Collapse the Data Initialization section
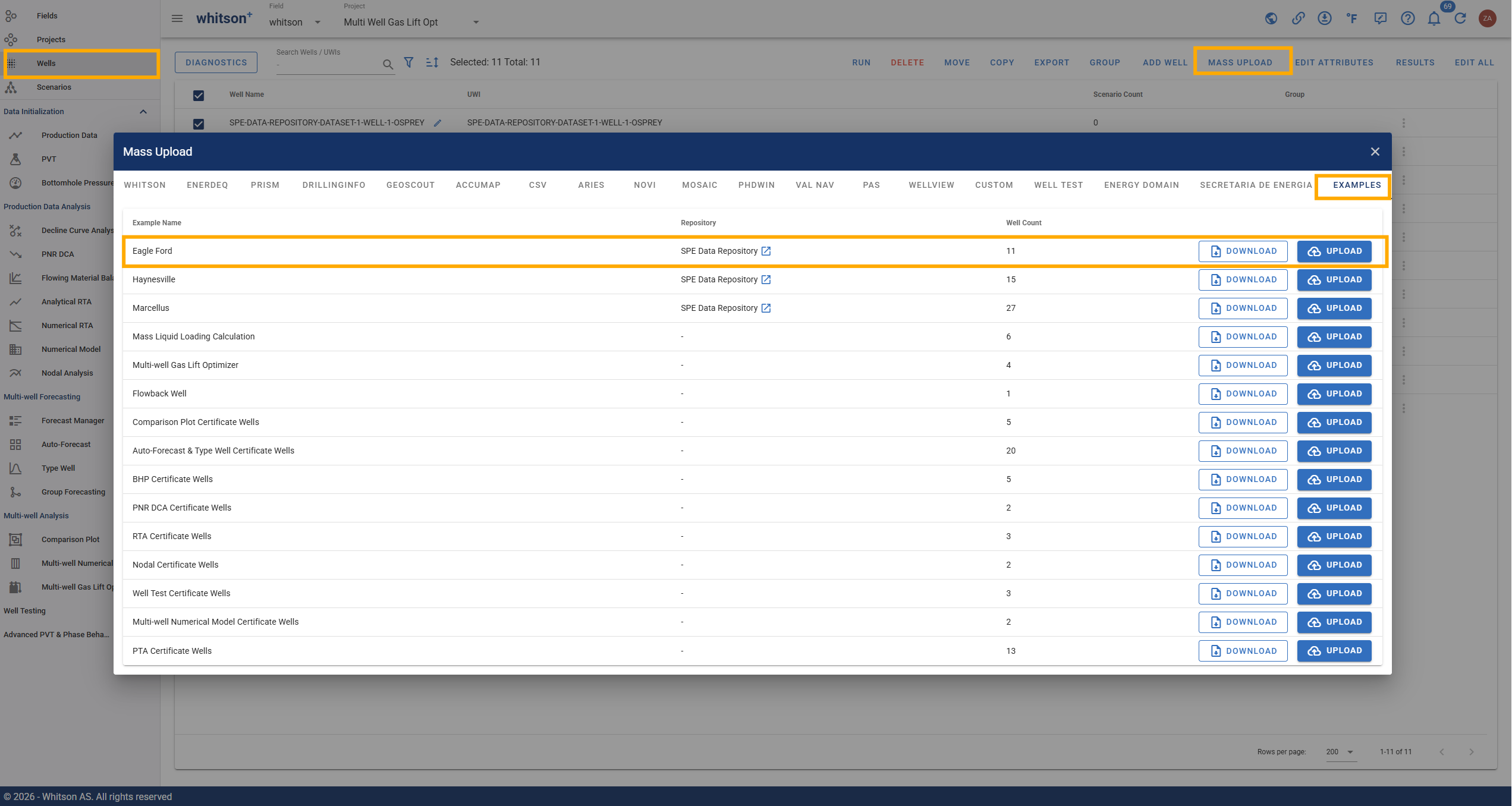The width and height of the screenshot is (1512, 806). (143, 112)
